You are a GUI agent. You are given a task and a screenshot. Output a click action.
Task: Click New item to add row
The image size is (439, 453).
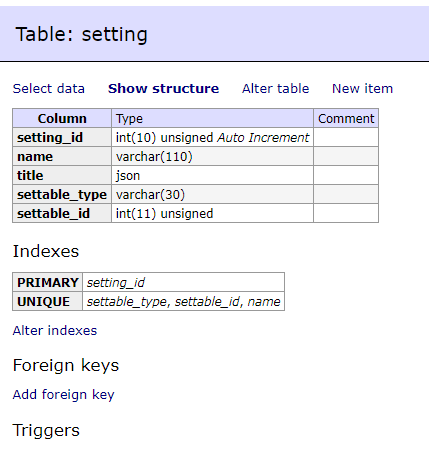click(x=362, y=89)
